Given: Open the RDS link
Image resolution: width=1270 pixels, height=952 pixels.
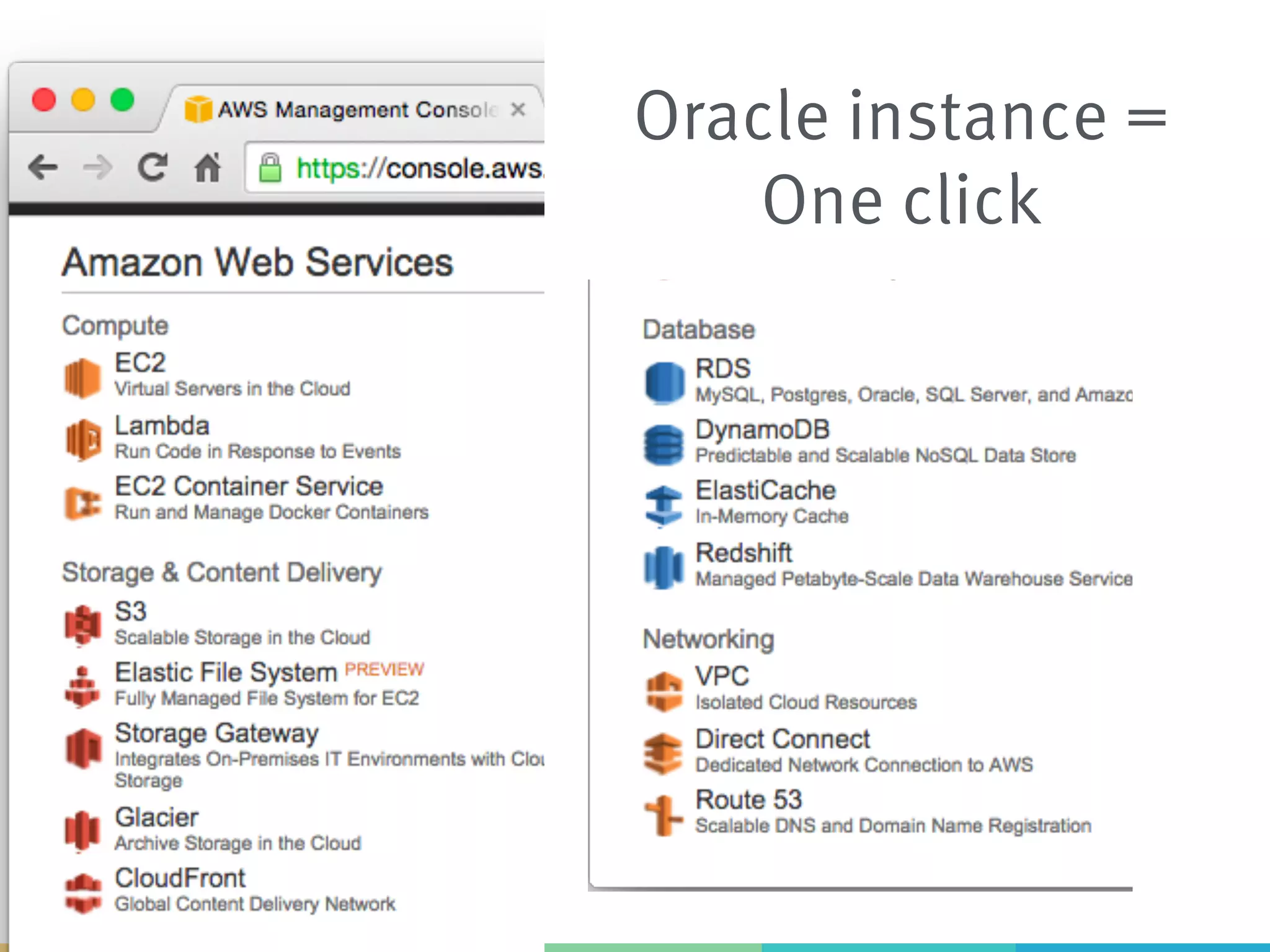Looking at the screenshot, I should (723, 368).
